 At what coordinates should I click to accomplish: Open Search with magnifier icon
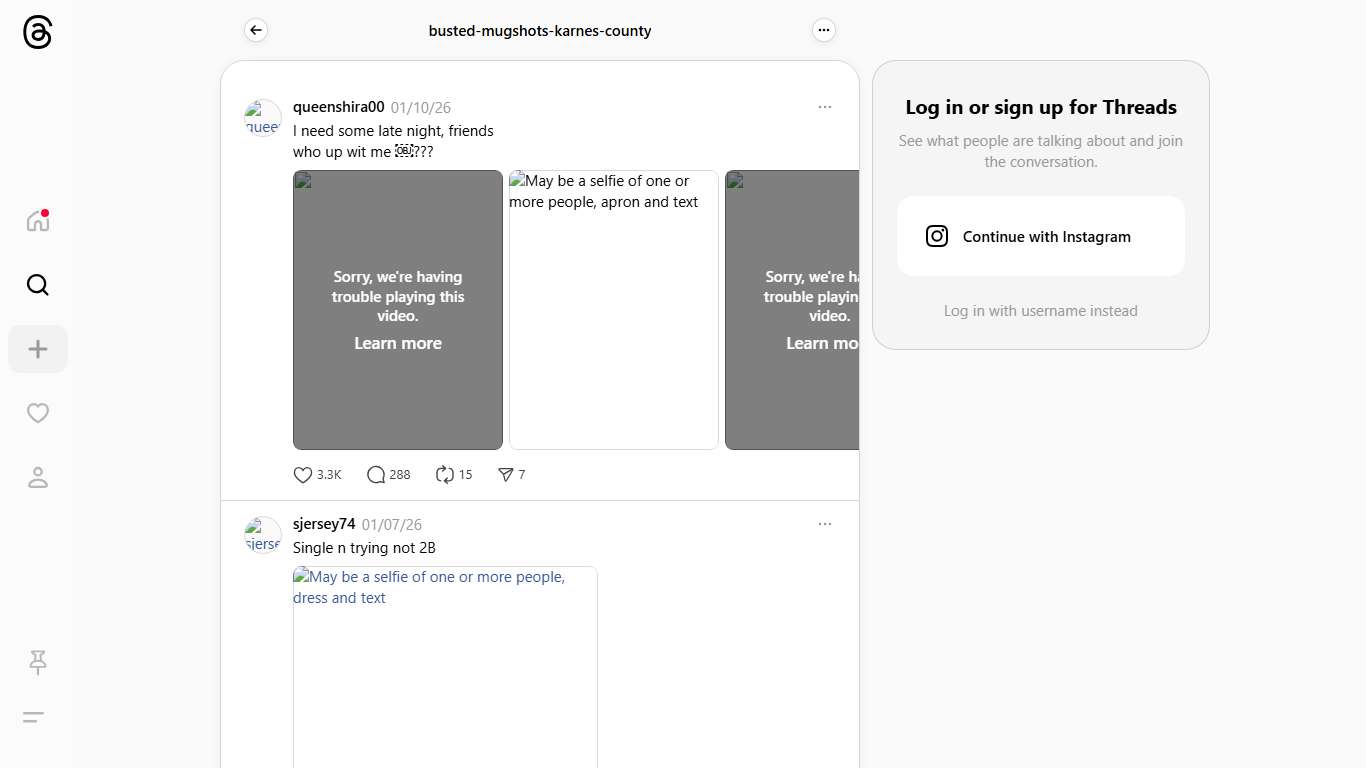coord(37,285)
